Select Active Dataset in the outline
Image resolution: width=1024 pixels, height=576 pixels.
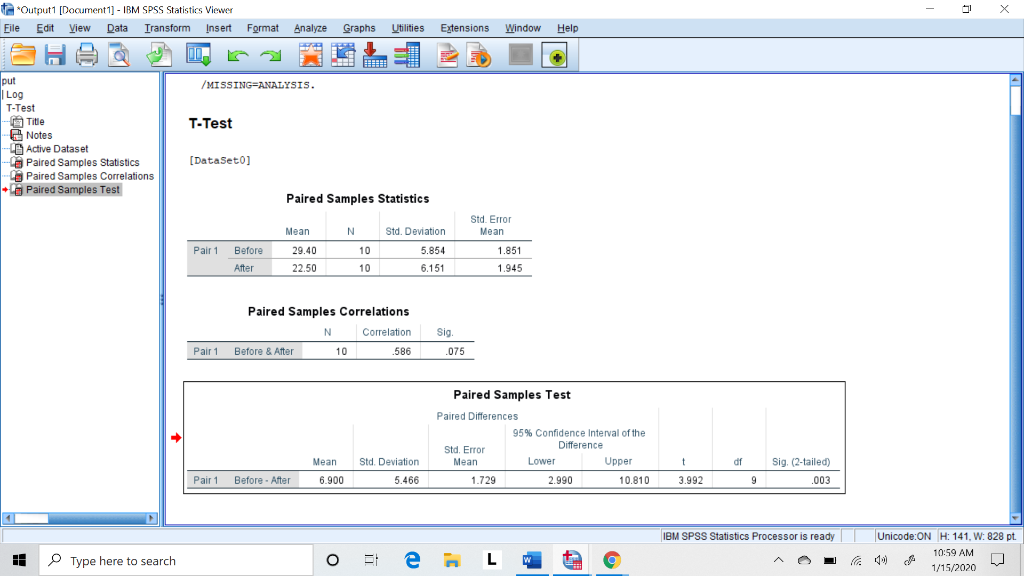click(55, 148)
